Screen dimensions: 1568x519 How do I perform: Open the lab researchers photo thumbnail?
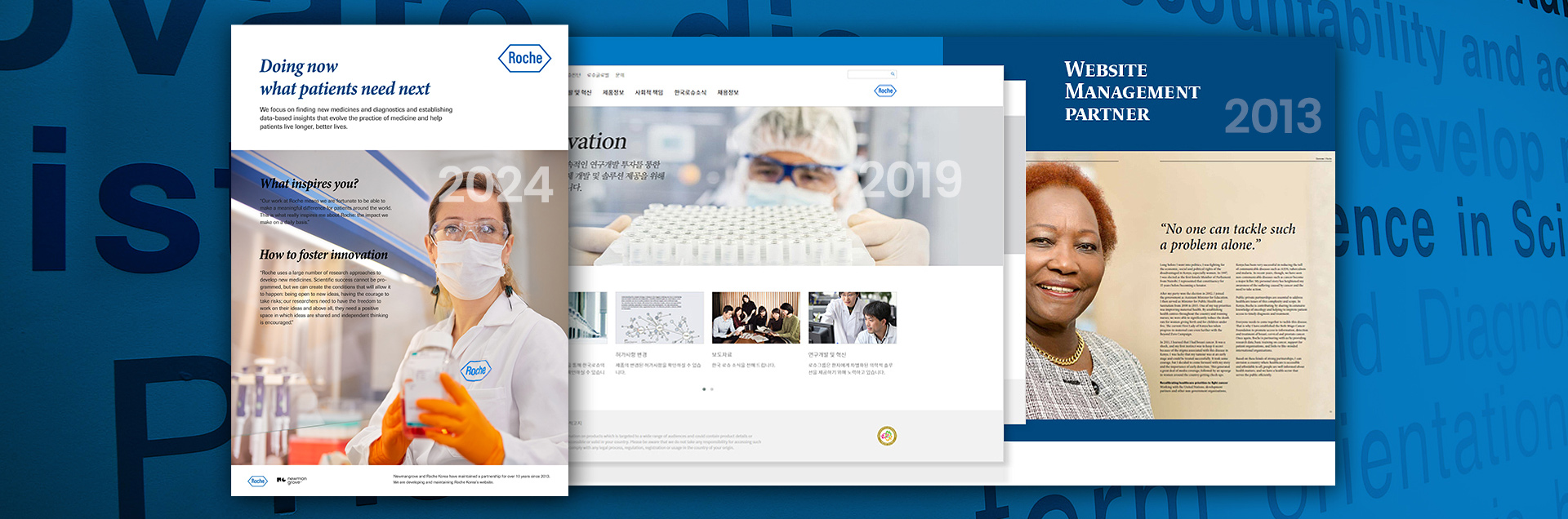pos(853,317)
